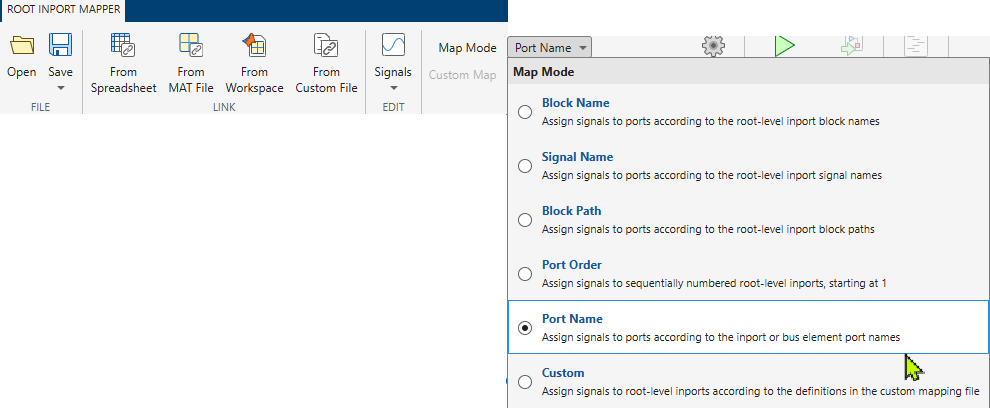Expand the Save dropdown arrow
This screenshot has width=990, height=408.
click(x=61, y=88)
